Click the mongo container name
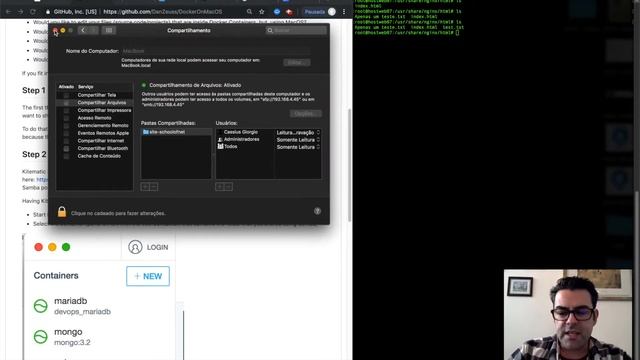Viewport: 640px width, 360px height. (68, 332)
